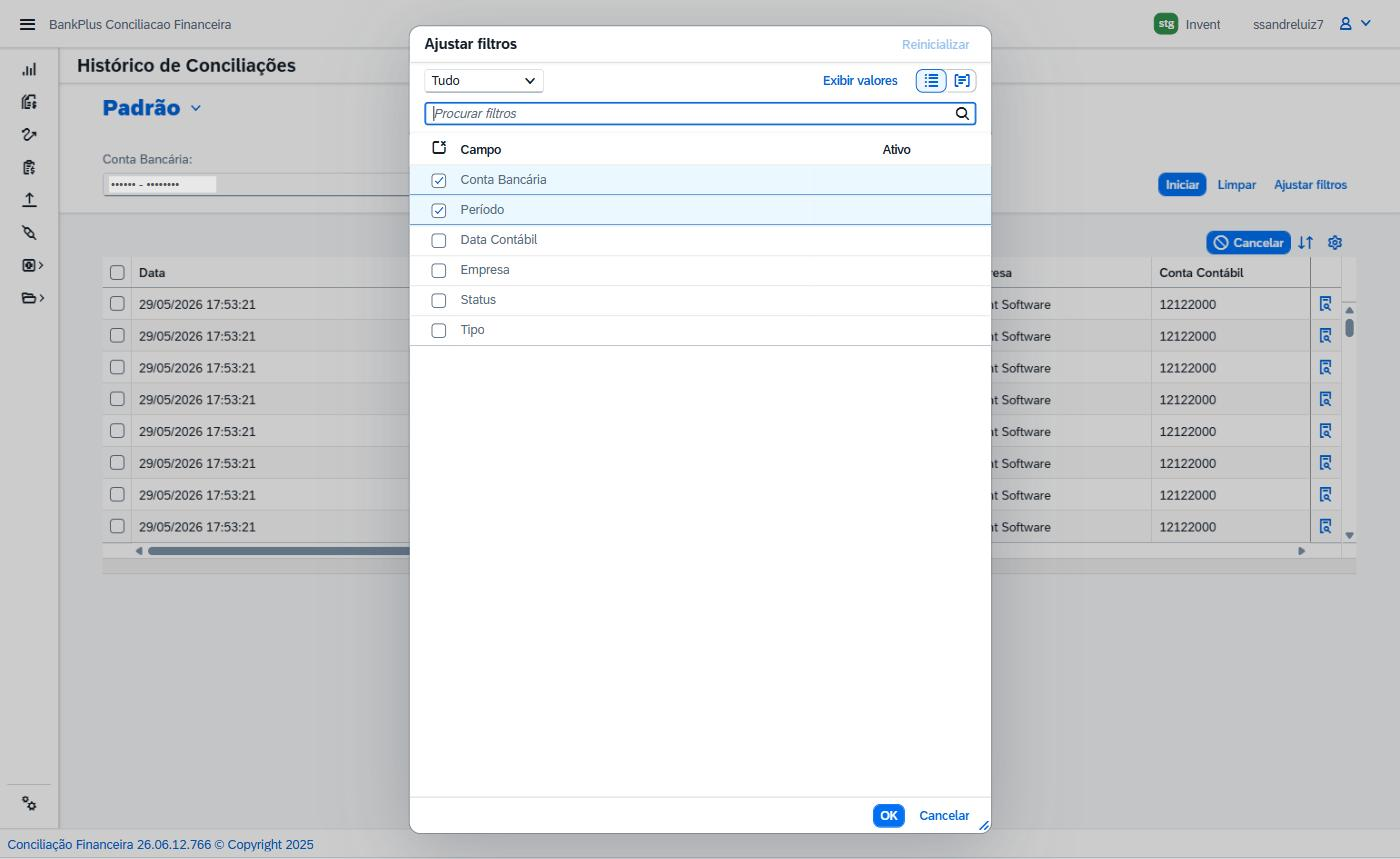
Task: Click the search magnifier in Procurar filtros
Action: click(x=962, y=114)
